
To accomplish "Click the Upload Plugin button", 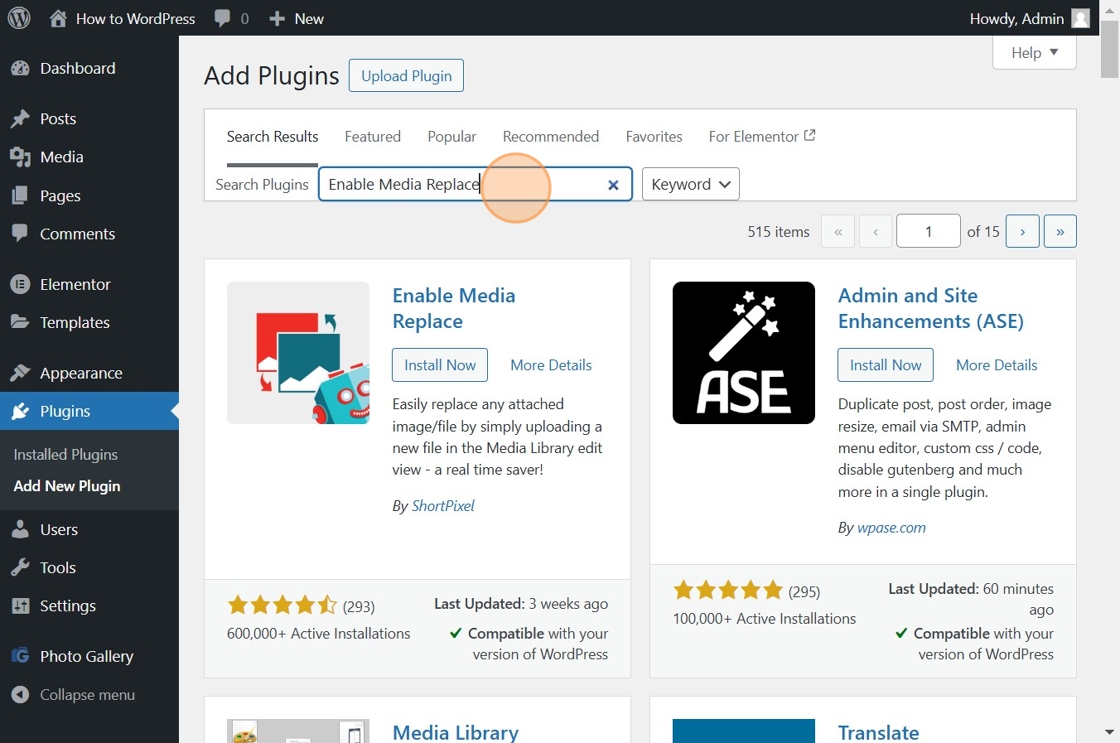I will pos(406,76).
